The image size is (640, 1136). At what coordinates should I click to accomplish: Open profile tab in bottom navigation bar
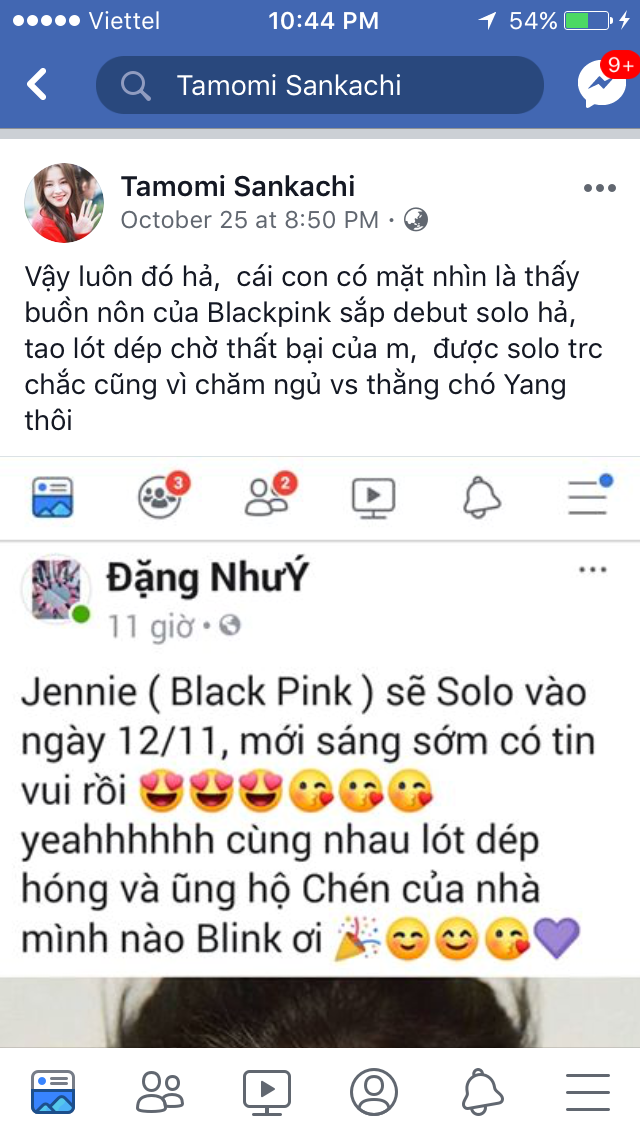[374, 1092]
